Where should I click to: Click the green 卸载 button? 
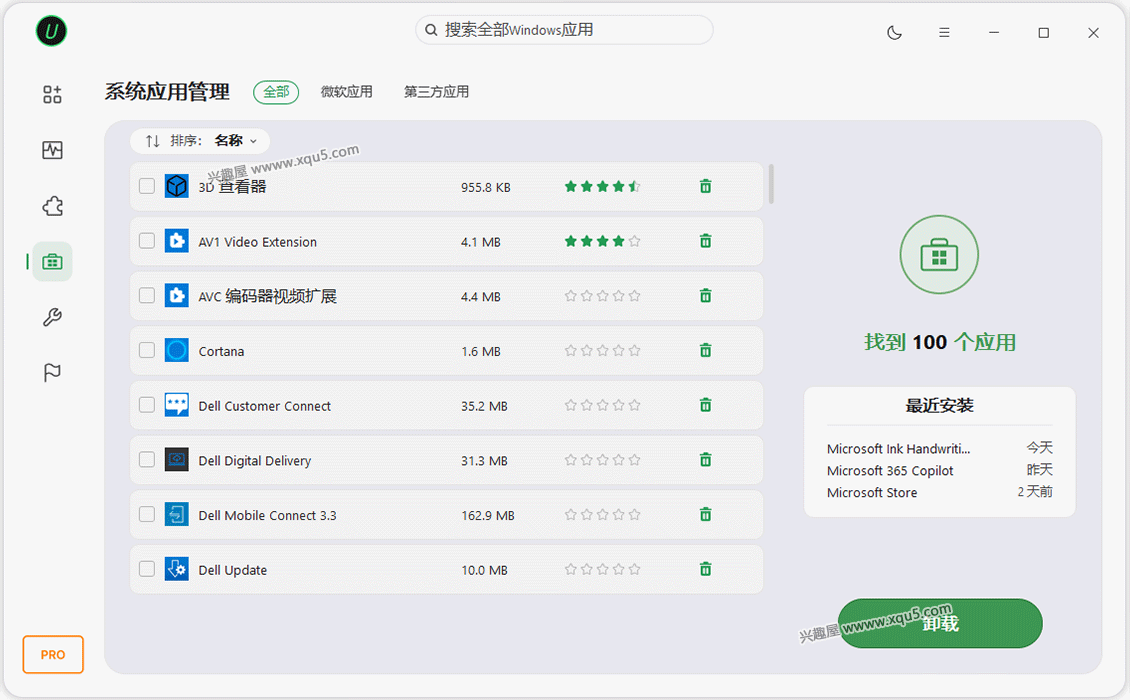click(x=940, y=623)
